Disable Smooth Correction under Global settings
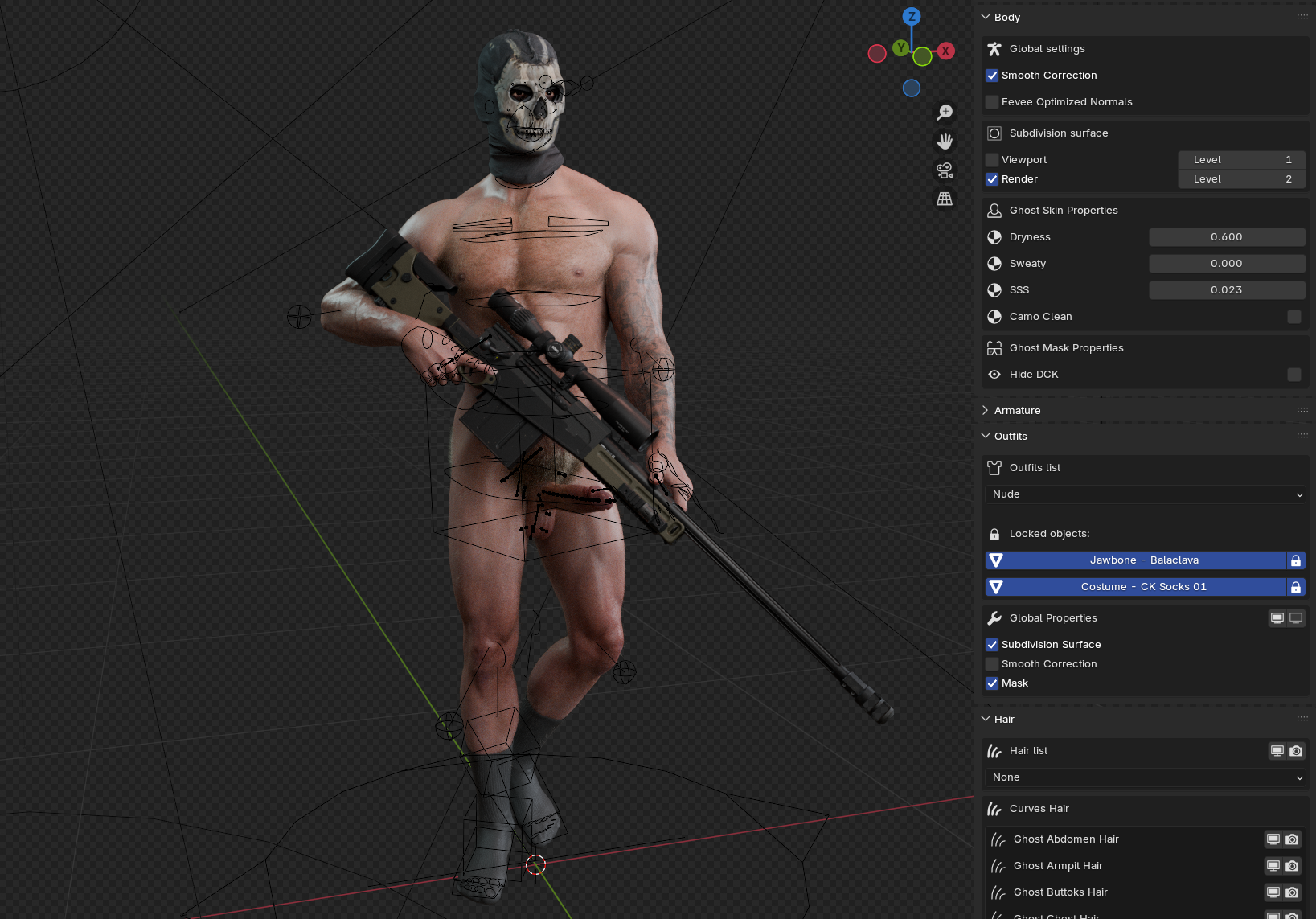The width and height of the screenshot is (1316, 919). [992, 76]
